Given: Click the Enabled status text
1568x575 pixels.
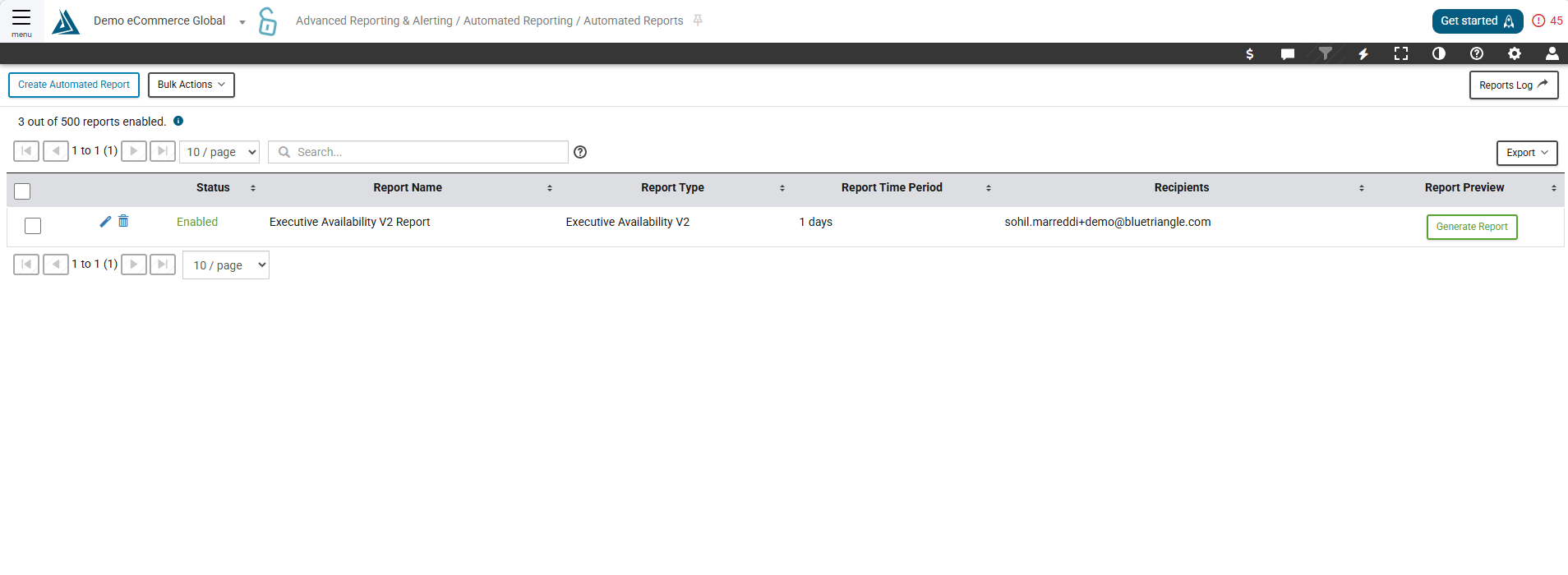Looking at the screenshot, I should click(x=197, y=222).
